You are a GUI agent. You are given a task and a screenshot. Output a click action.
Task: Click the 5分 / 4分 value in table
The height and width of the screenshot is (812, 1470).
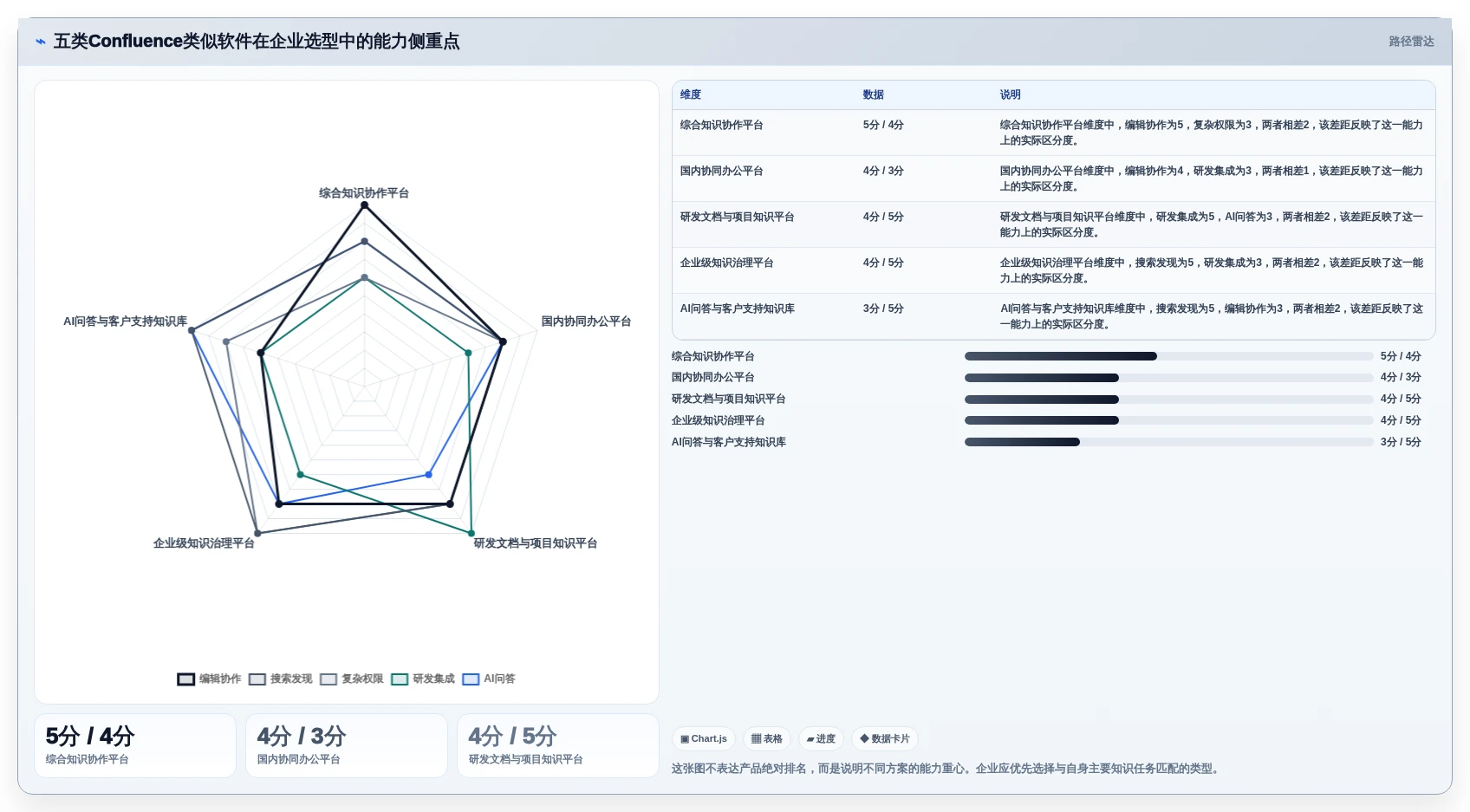pyautogui.click(x=883, y=126)
